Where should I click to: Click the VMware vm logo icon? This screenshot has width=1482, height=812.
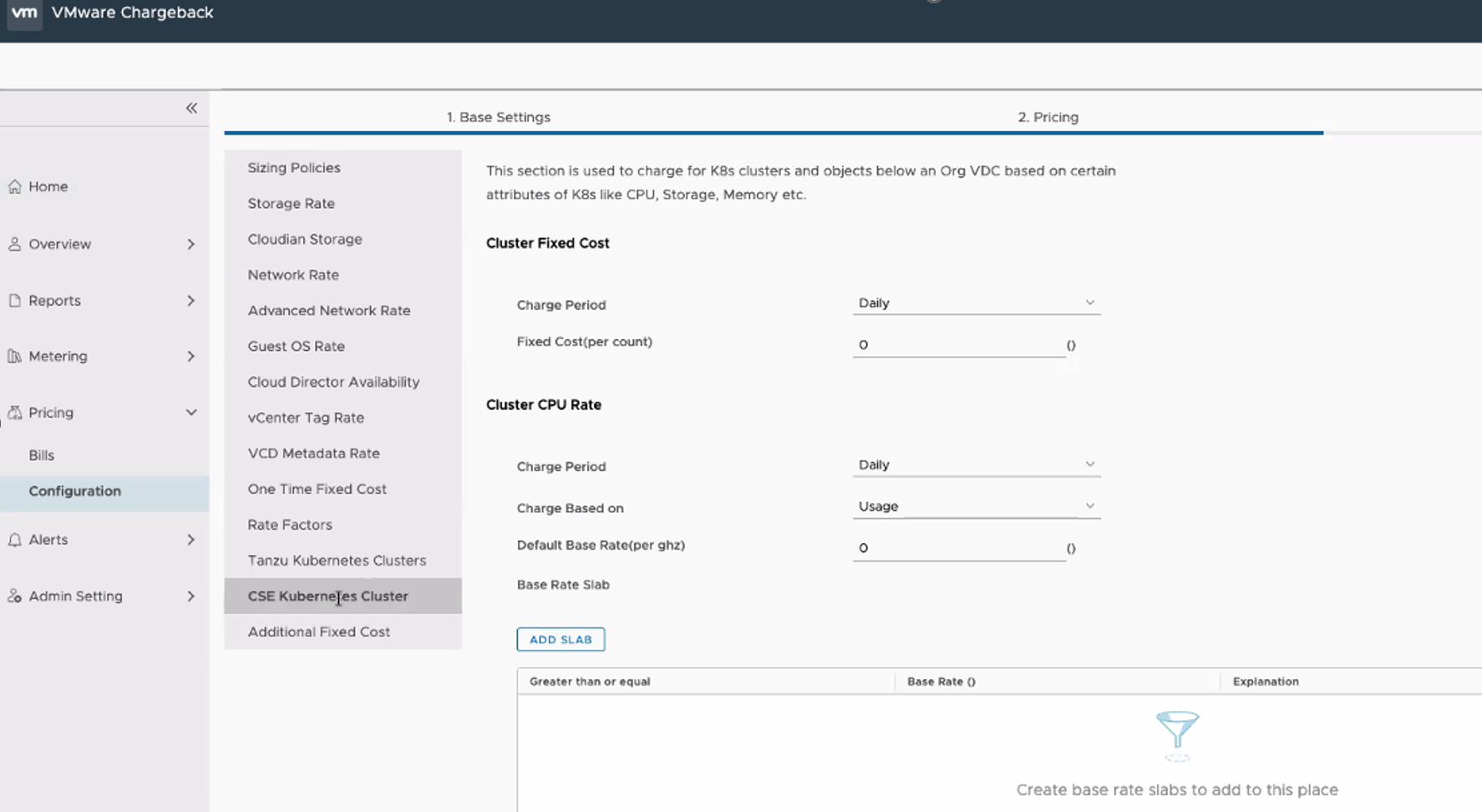tap(24, 13)
